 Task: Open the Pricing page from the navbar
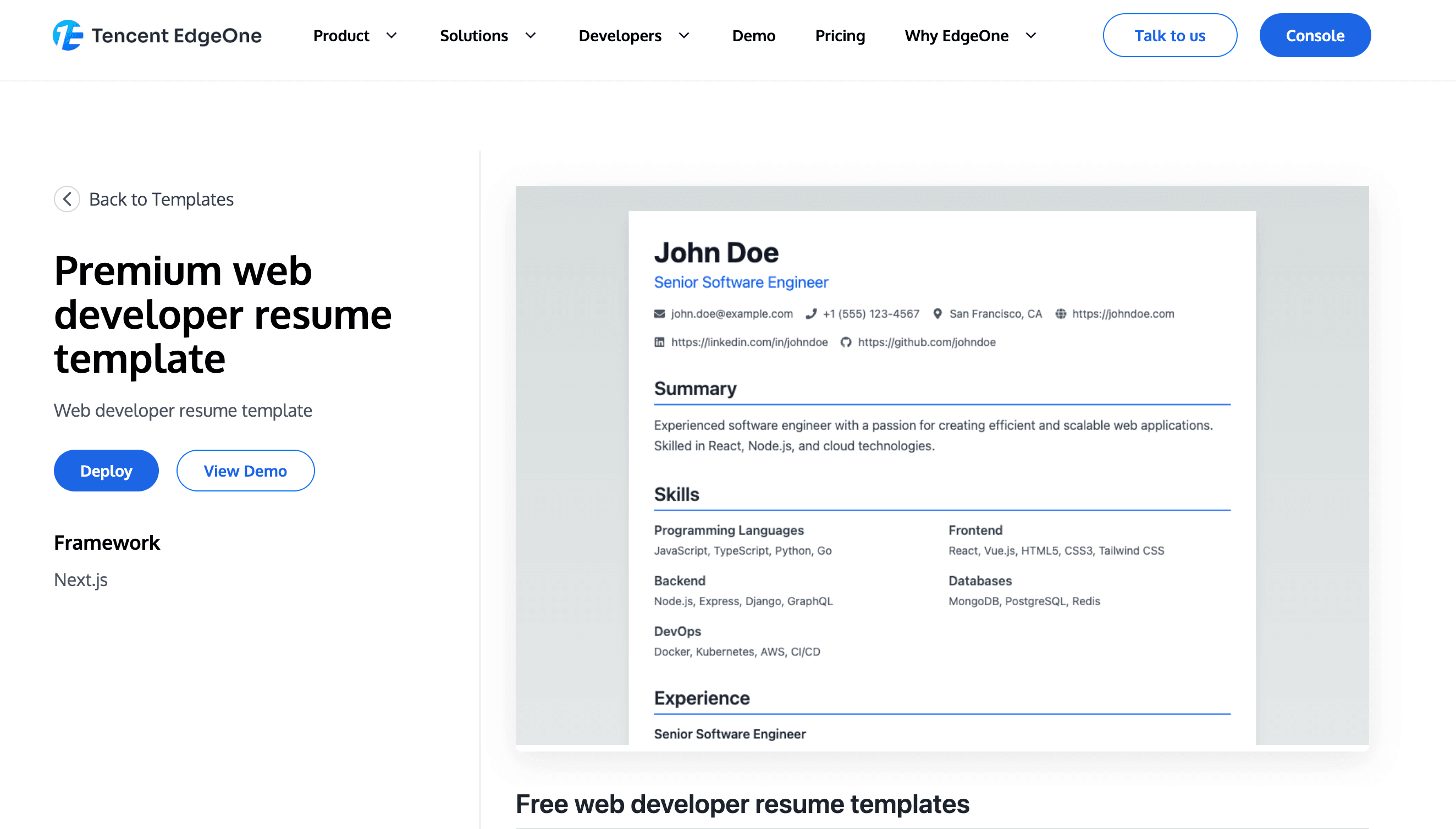tap(840, 35)
